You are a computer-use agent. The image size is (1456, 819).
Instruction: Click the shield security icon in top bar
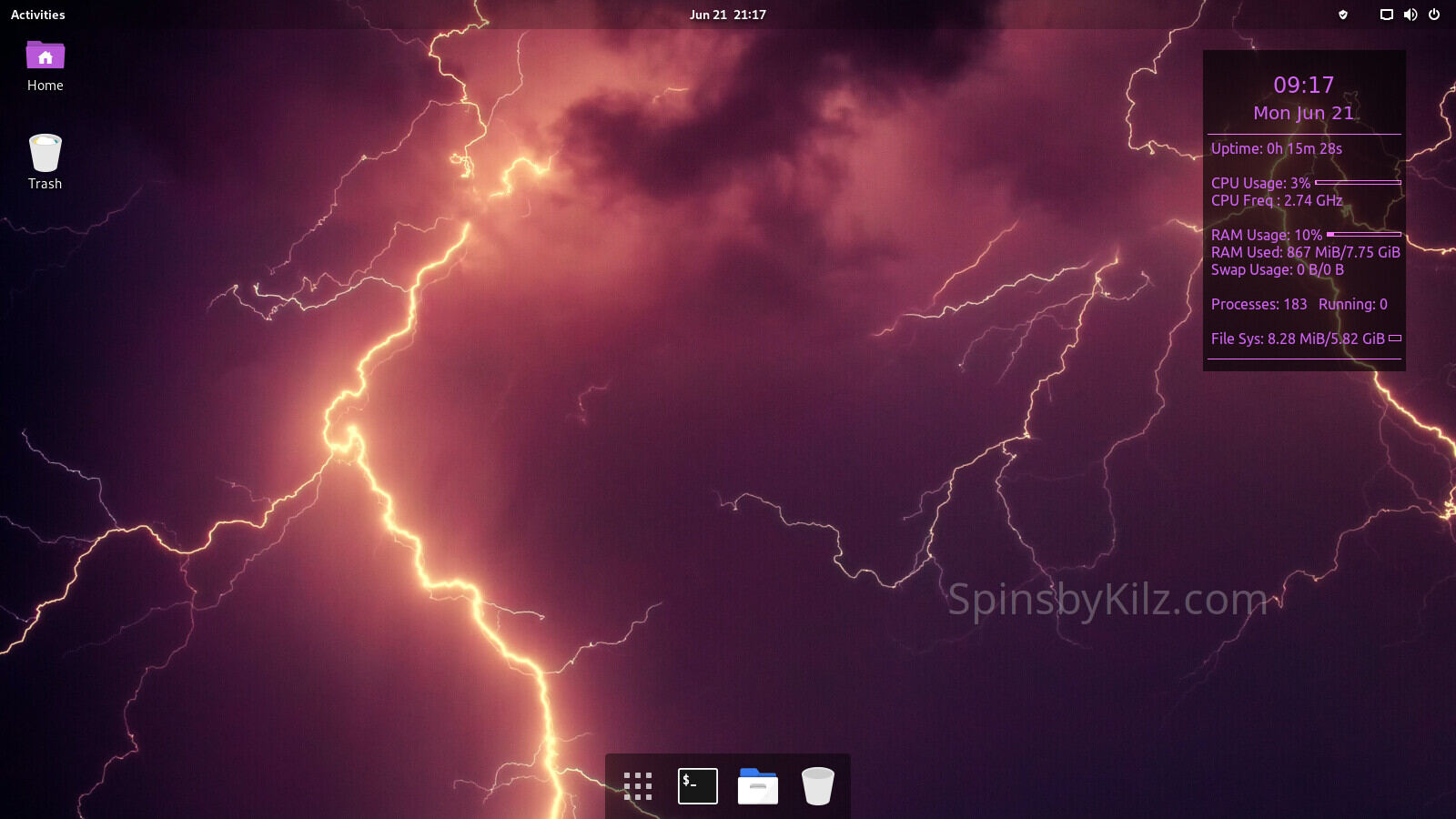click(1342, 15)
